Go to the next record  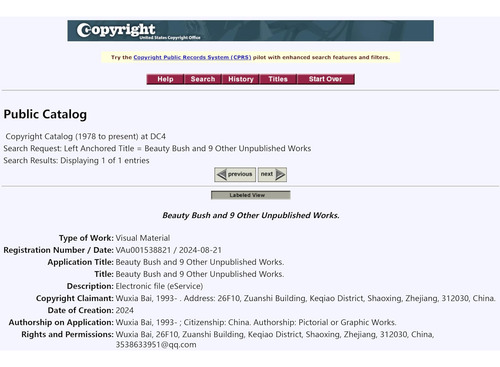(272, 174)
